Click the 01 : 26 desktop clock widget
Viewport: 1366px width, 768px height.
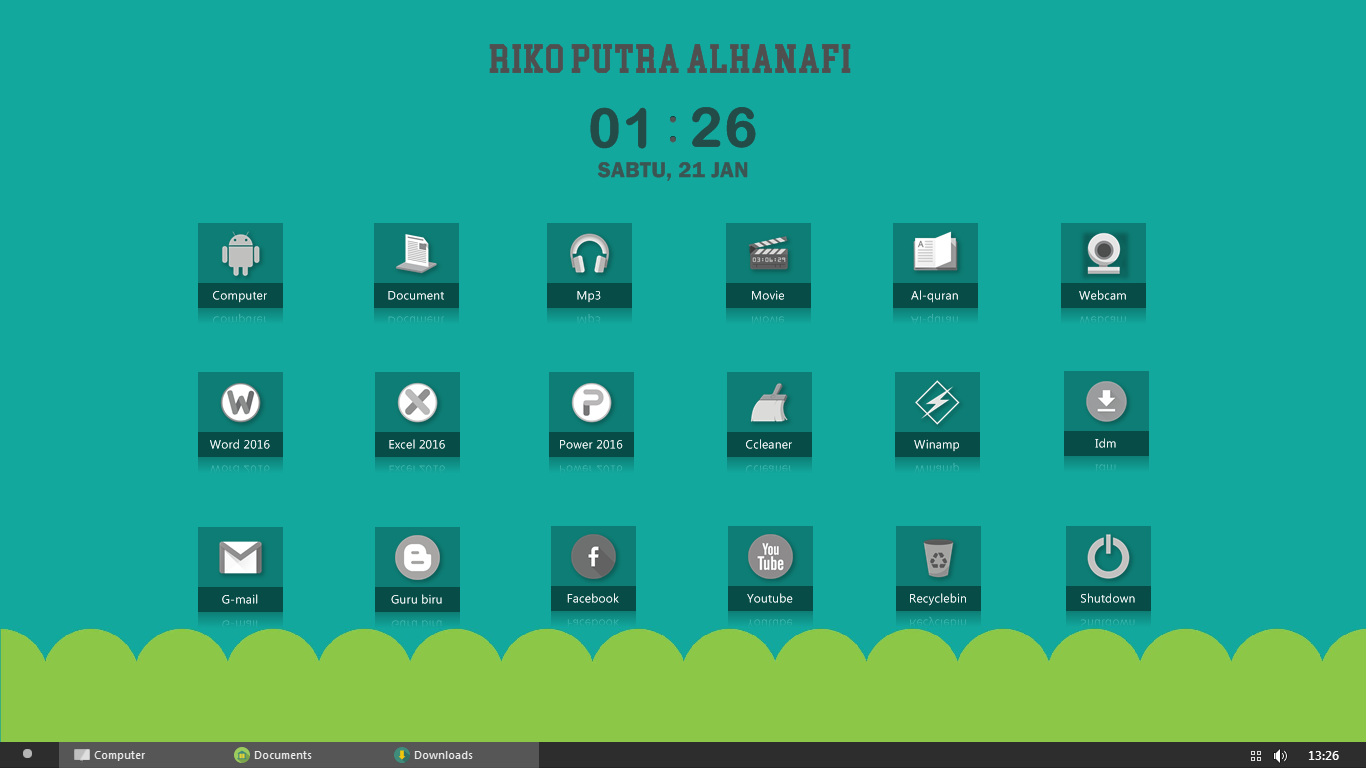[672, 128]
